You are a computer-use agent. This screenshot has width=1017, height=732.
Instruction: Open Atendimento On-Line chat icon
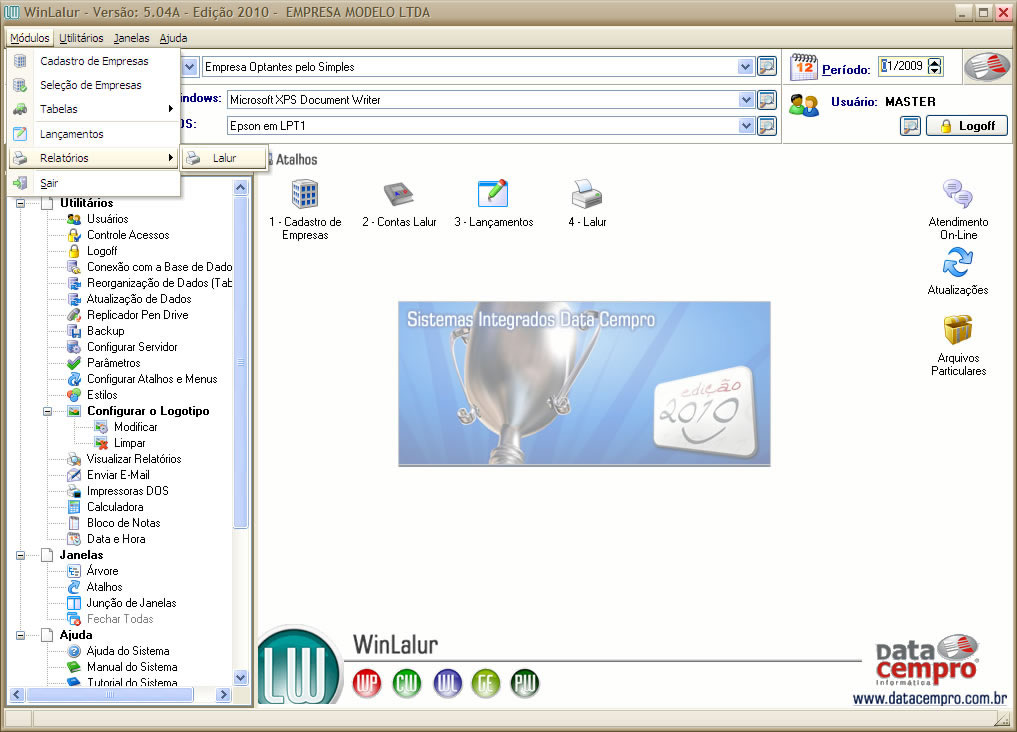958,193
